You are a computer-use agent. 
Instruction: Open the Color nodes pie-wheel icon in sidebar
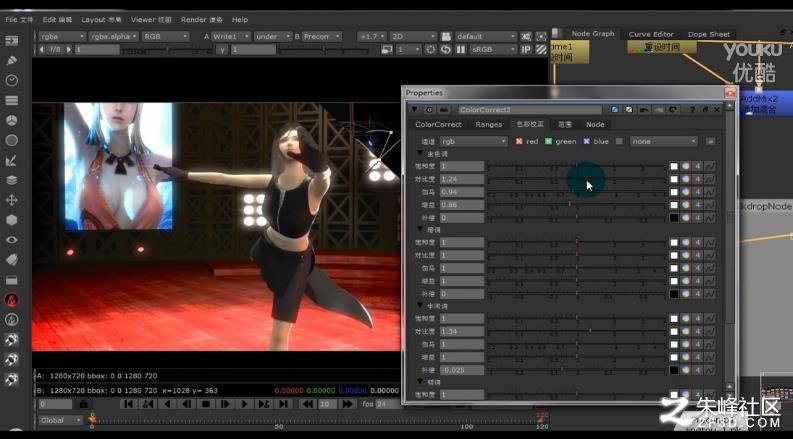tap(12, 120)
